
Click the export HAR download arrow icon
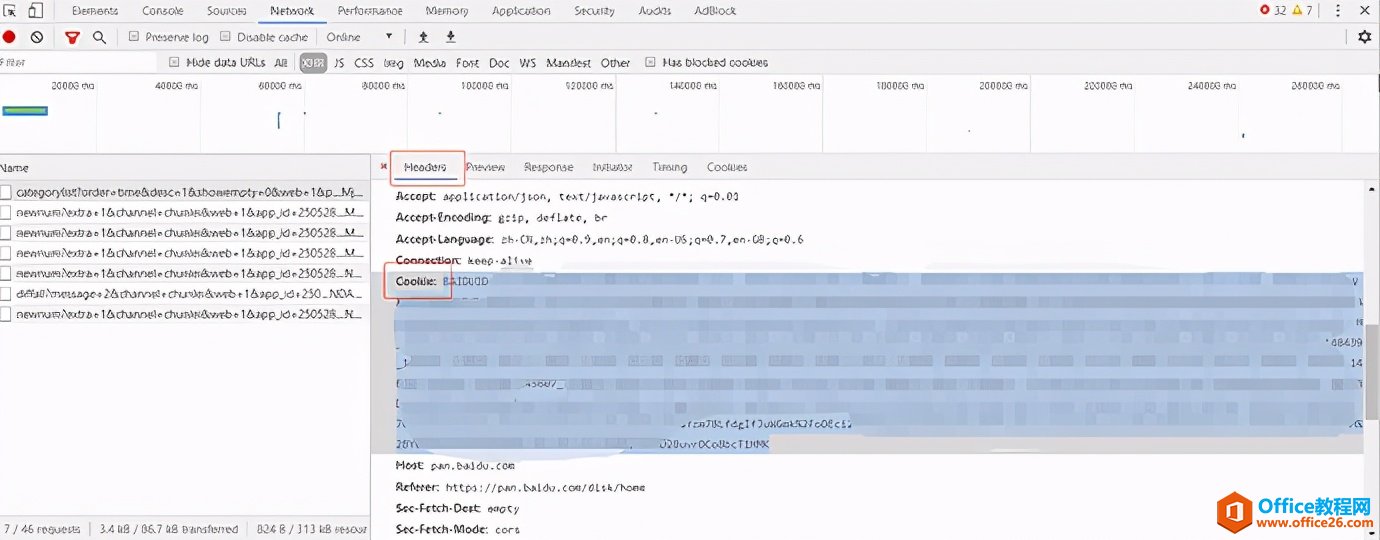pos(450,37)
